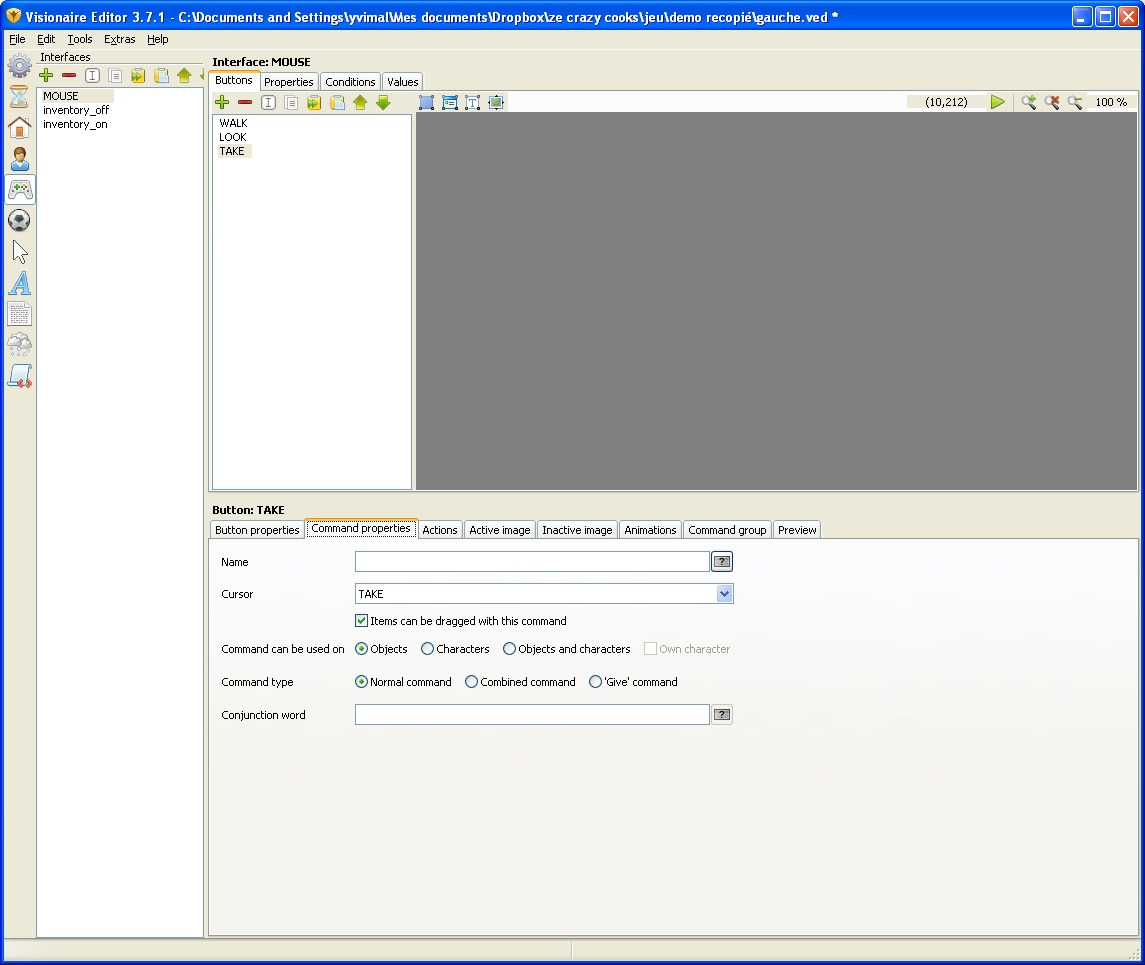The width and height of the screenshot is (1145, 965).
Task: Click into the Name input field
Action: click(x=532, y=561)
